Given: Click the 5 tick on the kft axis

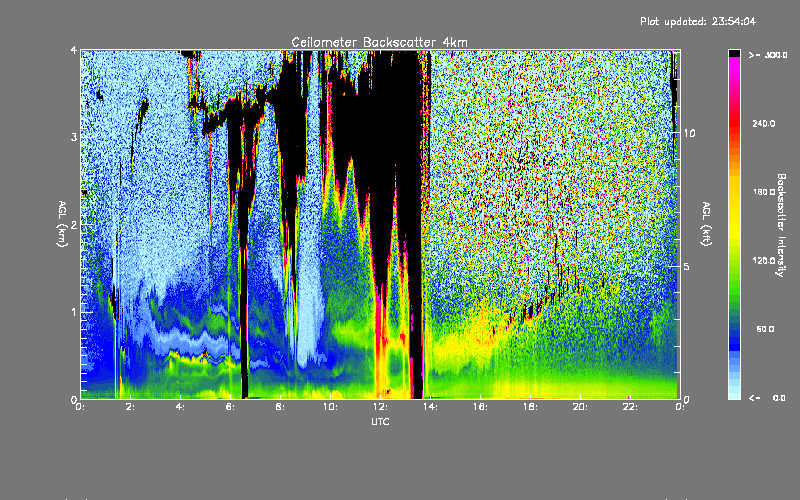Looking at the screenshot, I should pyautogui.click(x=687, y=266).
